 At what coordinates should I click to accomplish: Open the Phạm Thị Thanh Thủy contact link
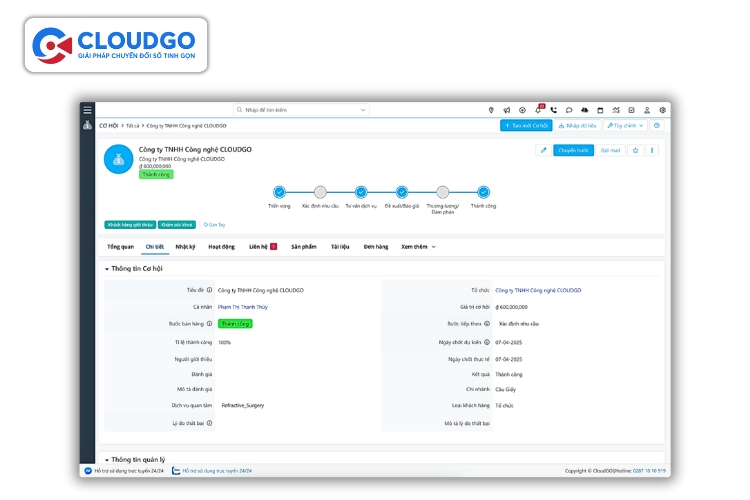click(243, 307)
